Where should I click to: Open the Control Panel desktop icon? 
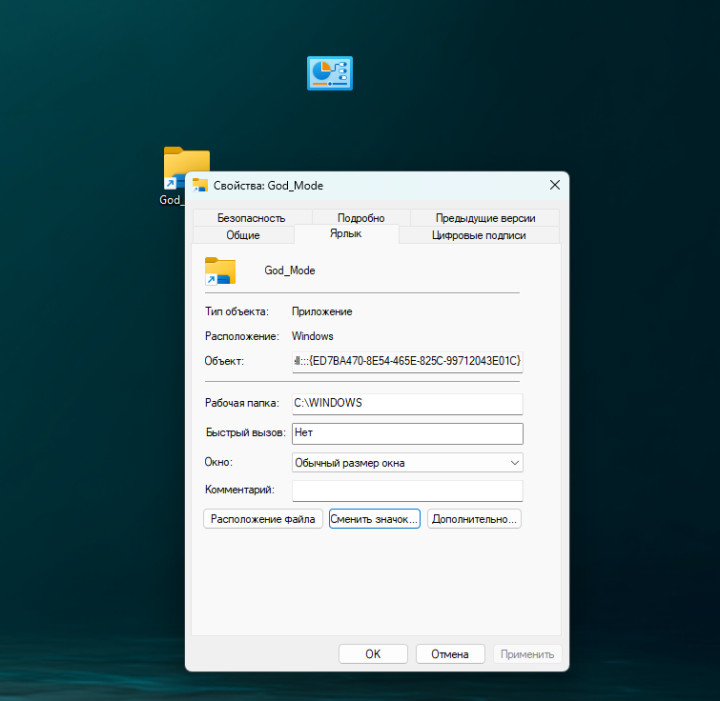pos(329,73)
